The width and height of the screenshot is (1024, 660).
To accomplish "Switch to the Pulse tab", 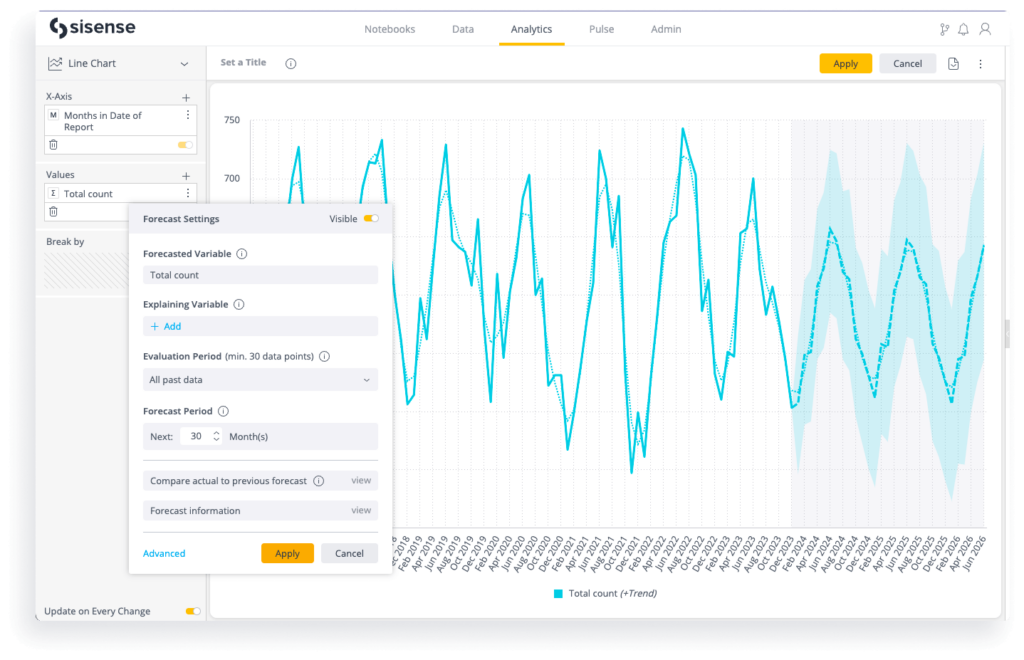I will [x=601, y=29].
